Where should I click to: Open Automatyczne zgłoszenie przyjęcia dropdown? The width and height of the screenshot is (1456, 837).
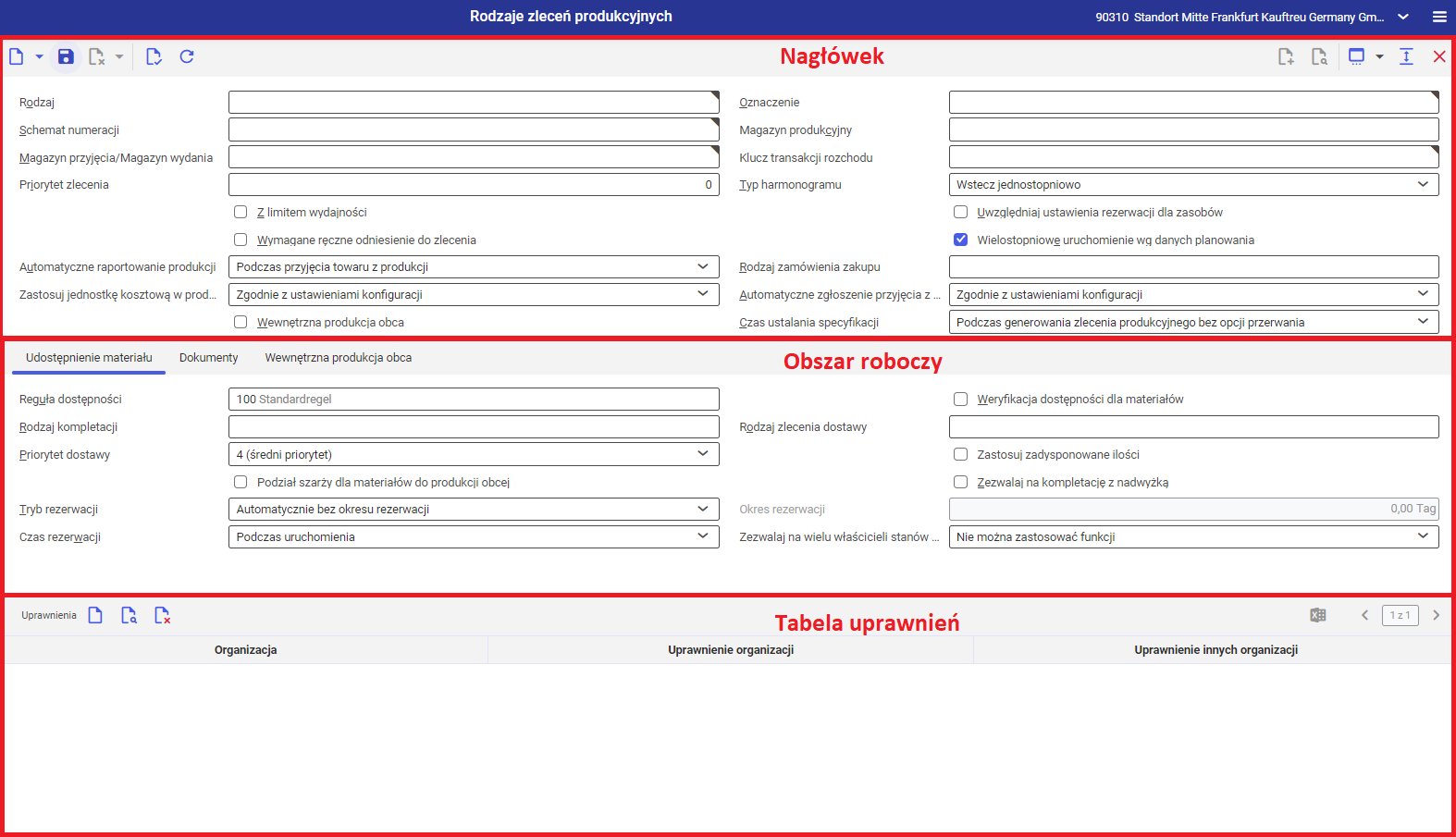point(1194,295)
